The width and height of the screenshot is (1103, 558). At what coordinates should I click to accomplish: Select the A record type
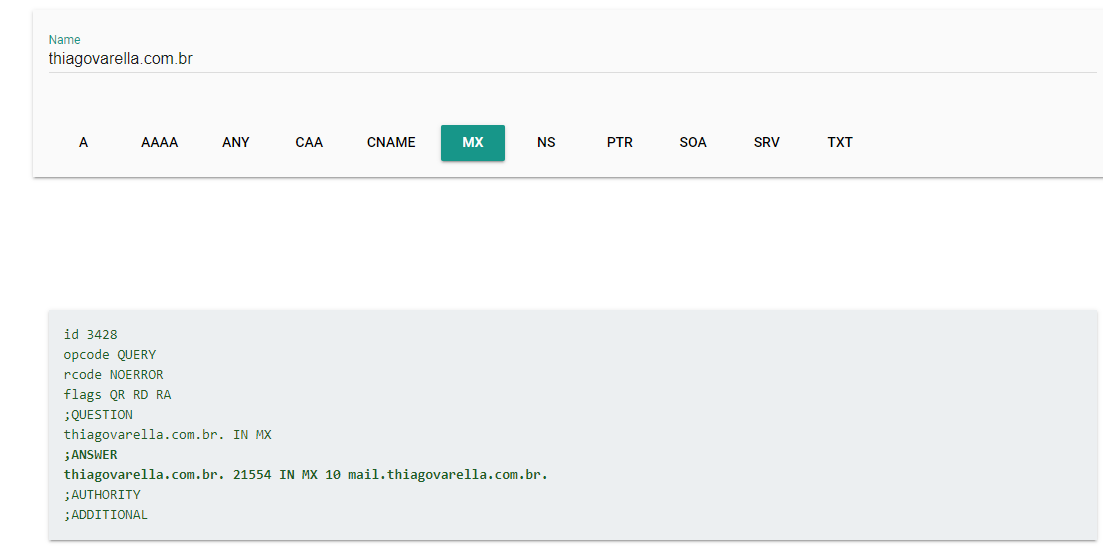pyautogui.click(x=84, y=143)
